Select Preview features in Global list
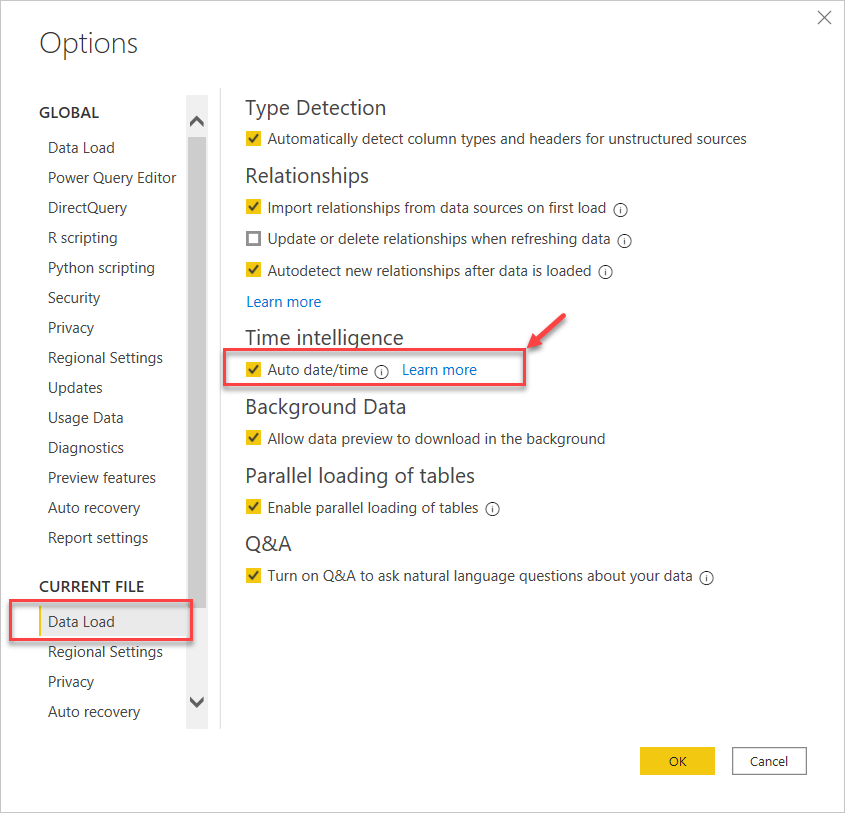The height and width of the screenshot is (813, 845). (x=102, y=478)
